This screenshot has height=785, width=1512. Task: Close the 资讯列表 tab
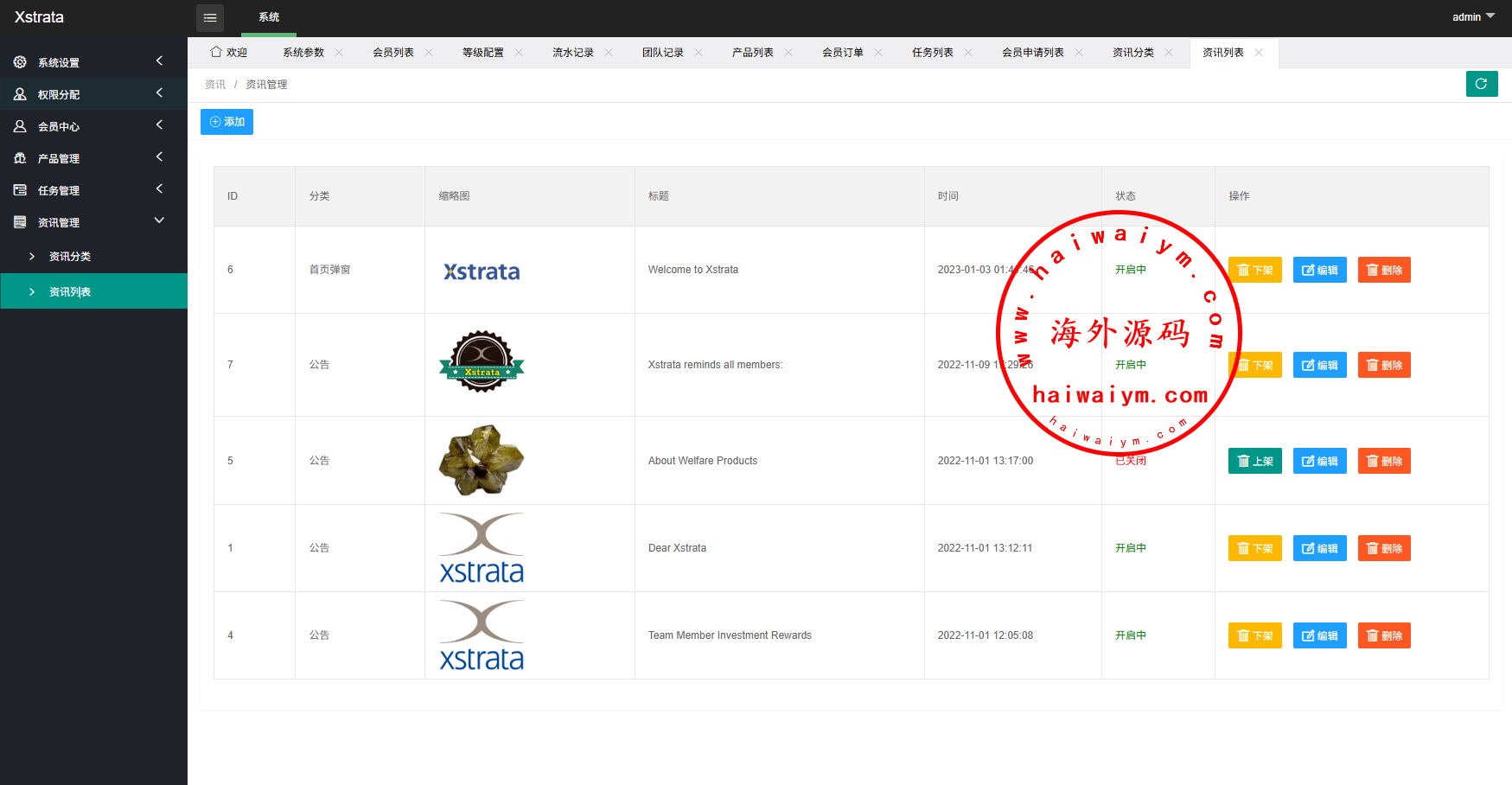pos(1259,53)
